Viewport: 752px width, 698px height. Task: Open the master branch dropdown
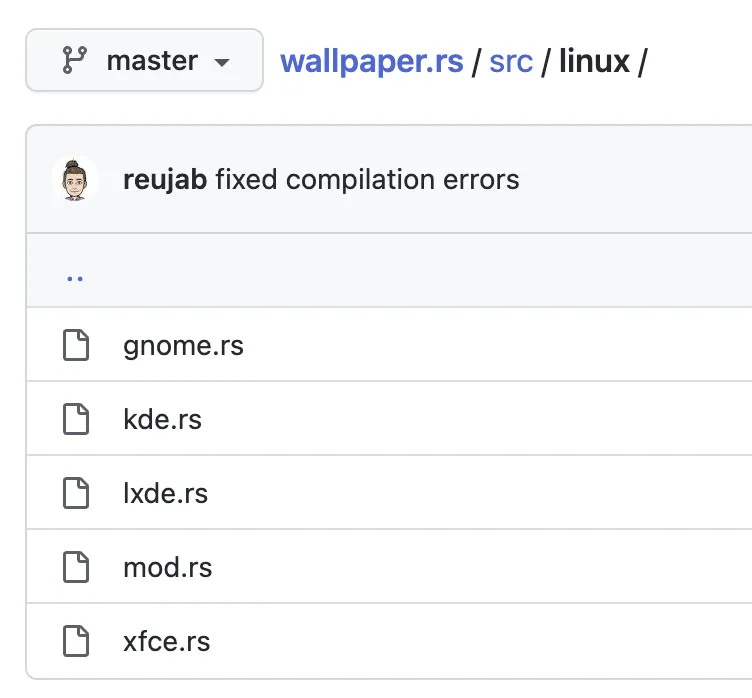point(144,60)
